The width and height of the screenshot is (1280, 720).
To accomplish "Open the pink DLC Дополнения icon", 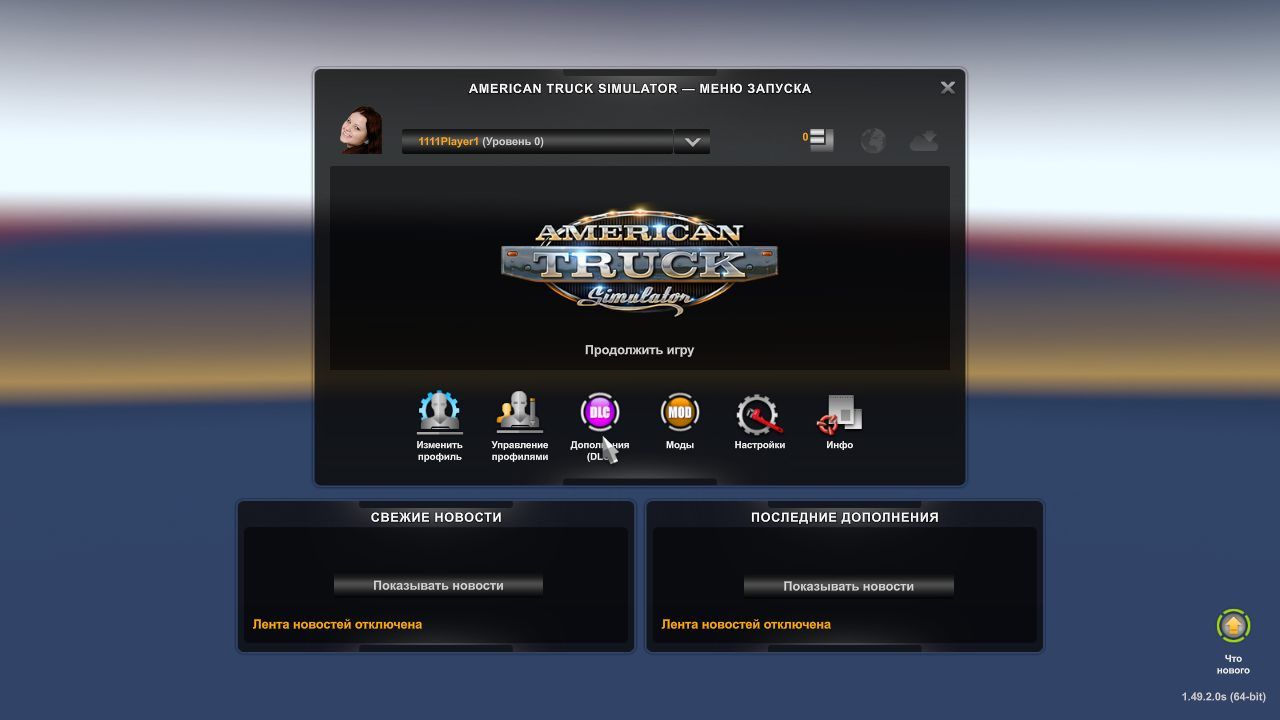I will (x=600, y=412).
